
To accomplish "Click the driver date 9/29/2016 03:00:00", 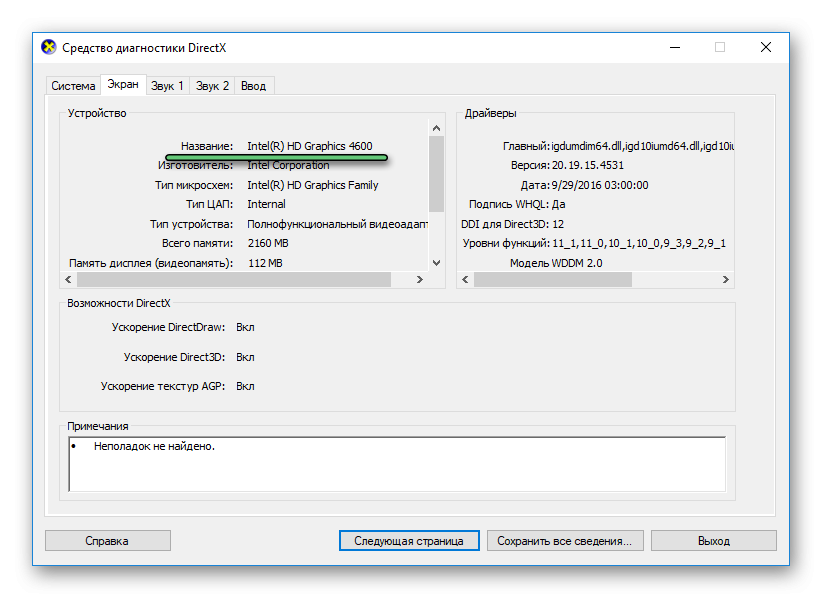I will pos(600,185).
